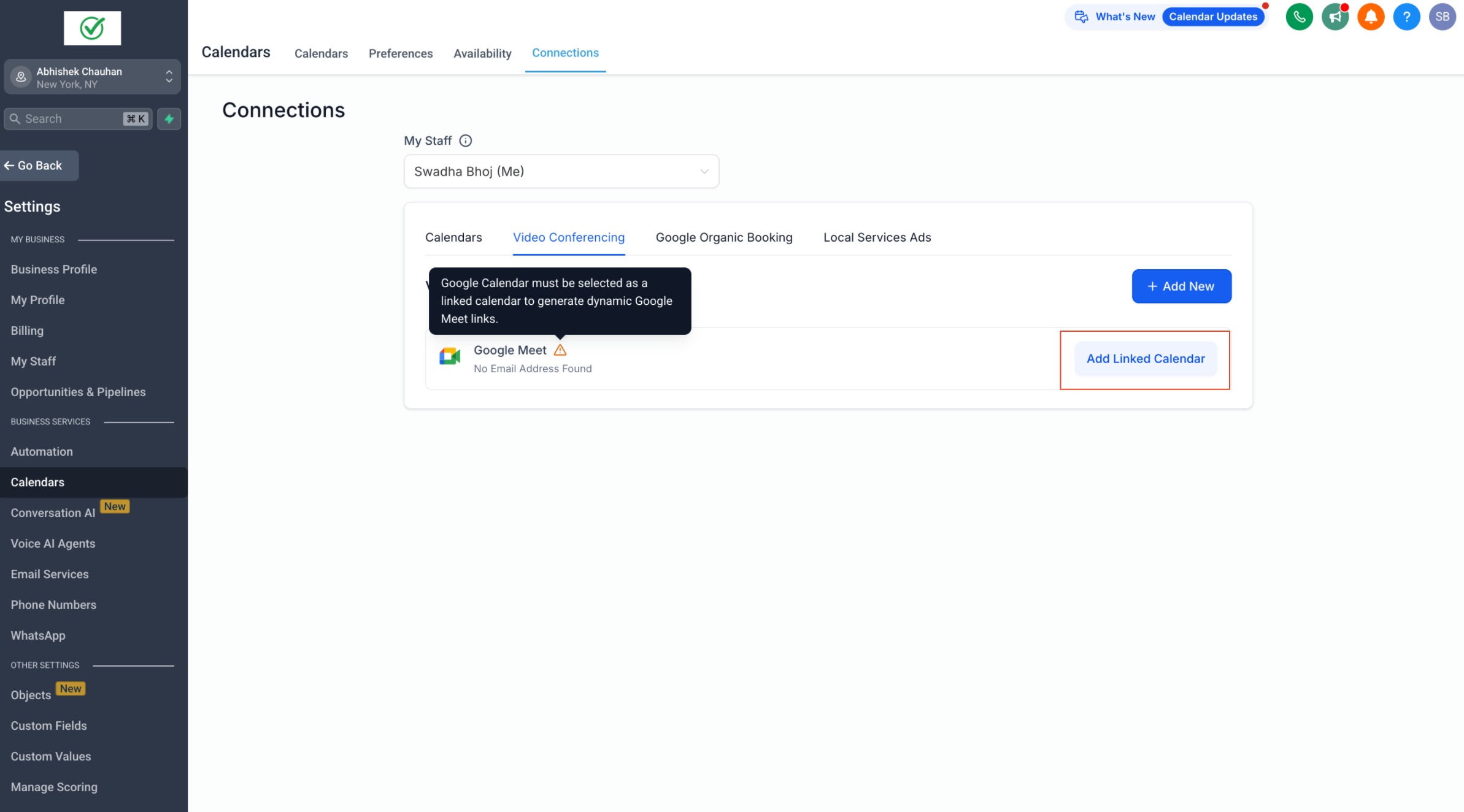This screenshot has width=1464, height=812.
Task: Switch to the Google Organic Booking tab
Action: [x=723, y=237]
